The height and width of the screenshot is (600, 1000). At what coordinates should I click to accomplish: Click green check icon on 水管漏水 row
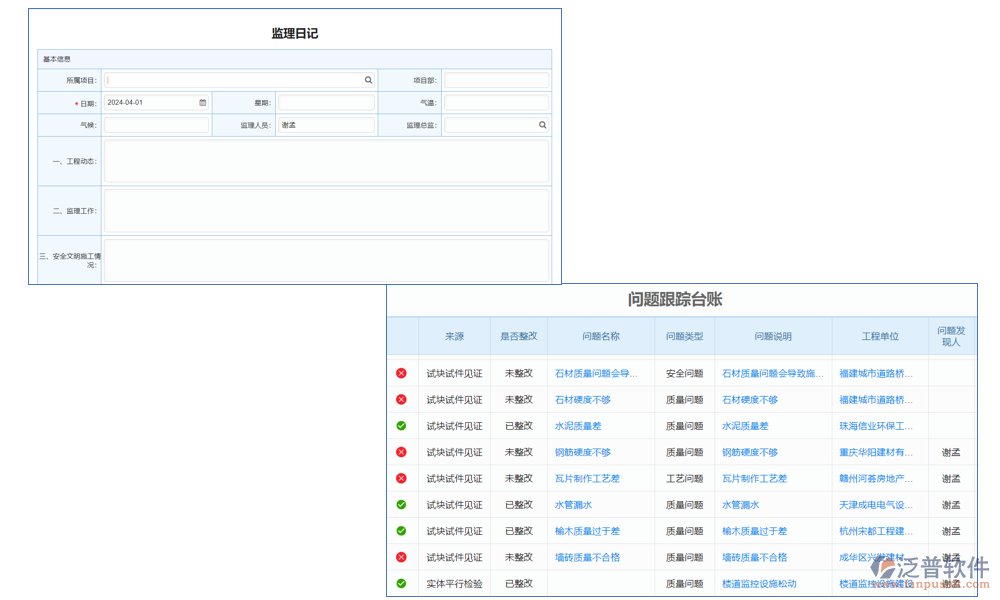(401, 504)
